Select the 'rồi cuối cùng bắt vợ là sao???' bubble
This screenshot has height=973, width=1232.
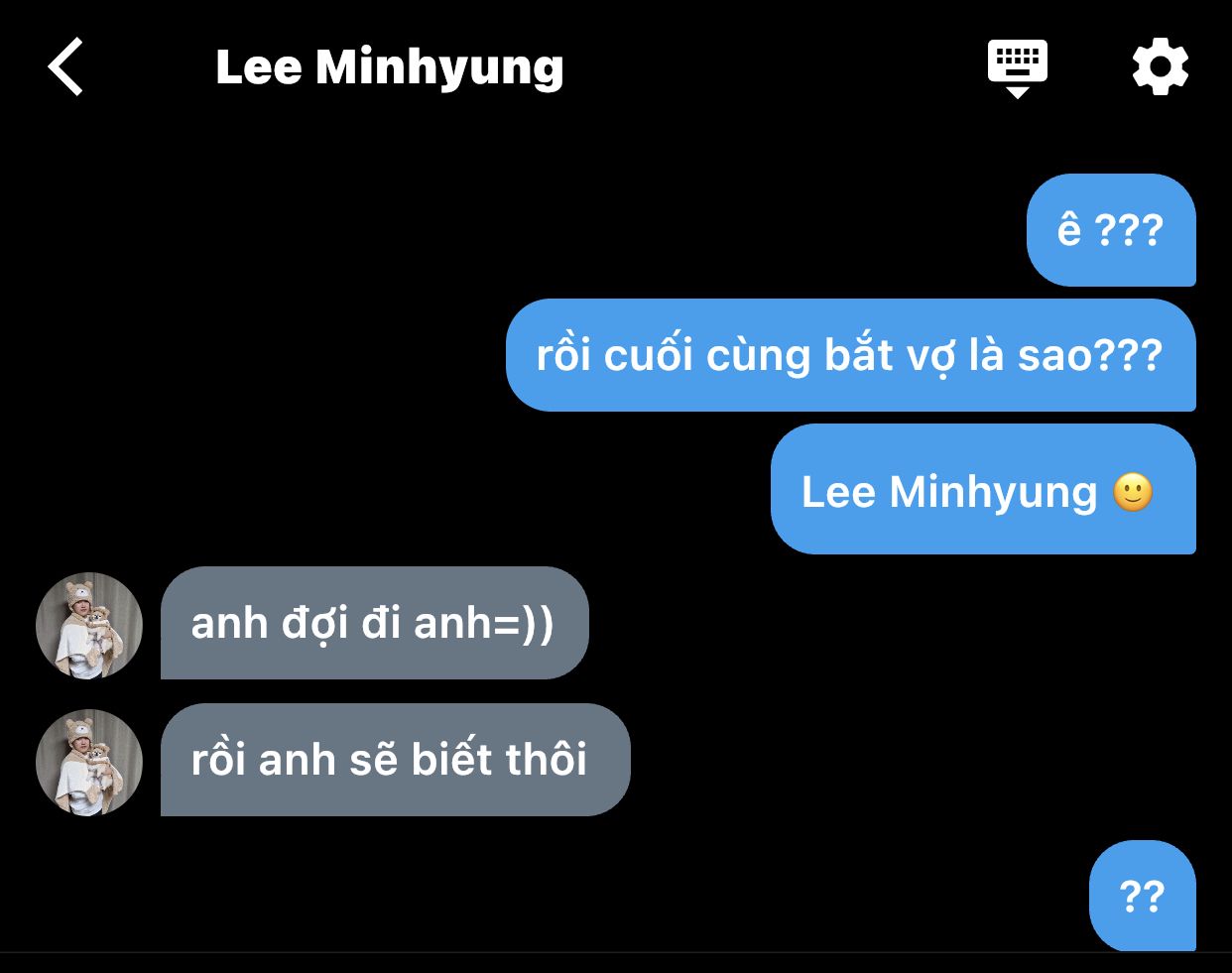(x=851, y=355)
